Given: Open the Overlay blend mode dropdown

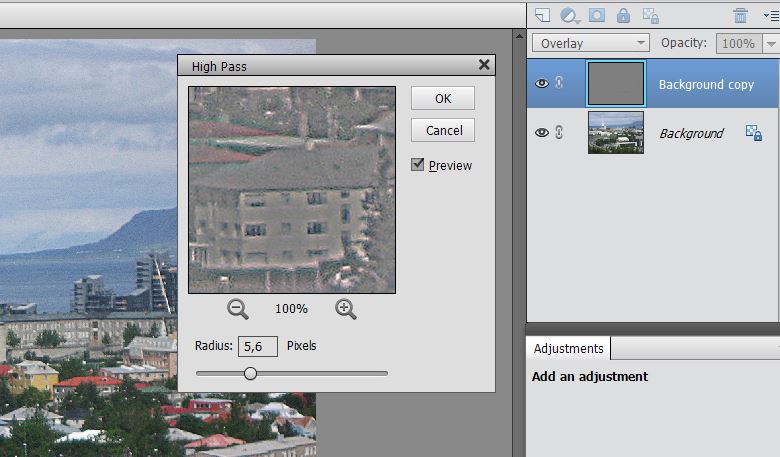Looking at the screenshot, I should [x=590, y=43].
